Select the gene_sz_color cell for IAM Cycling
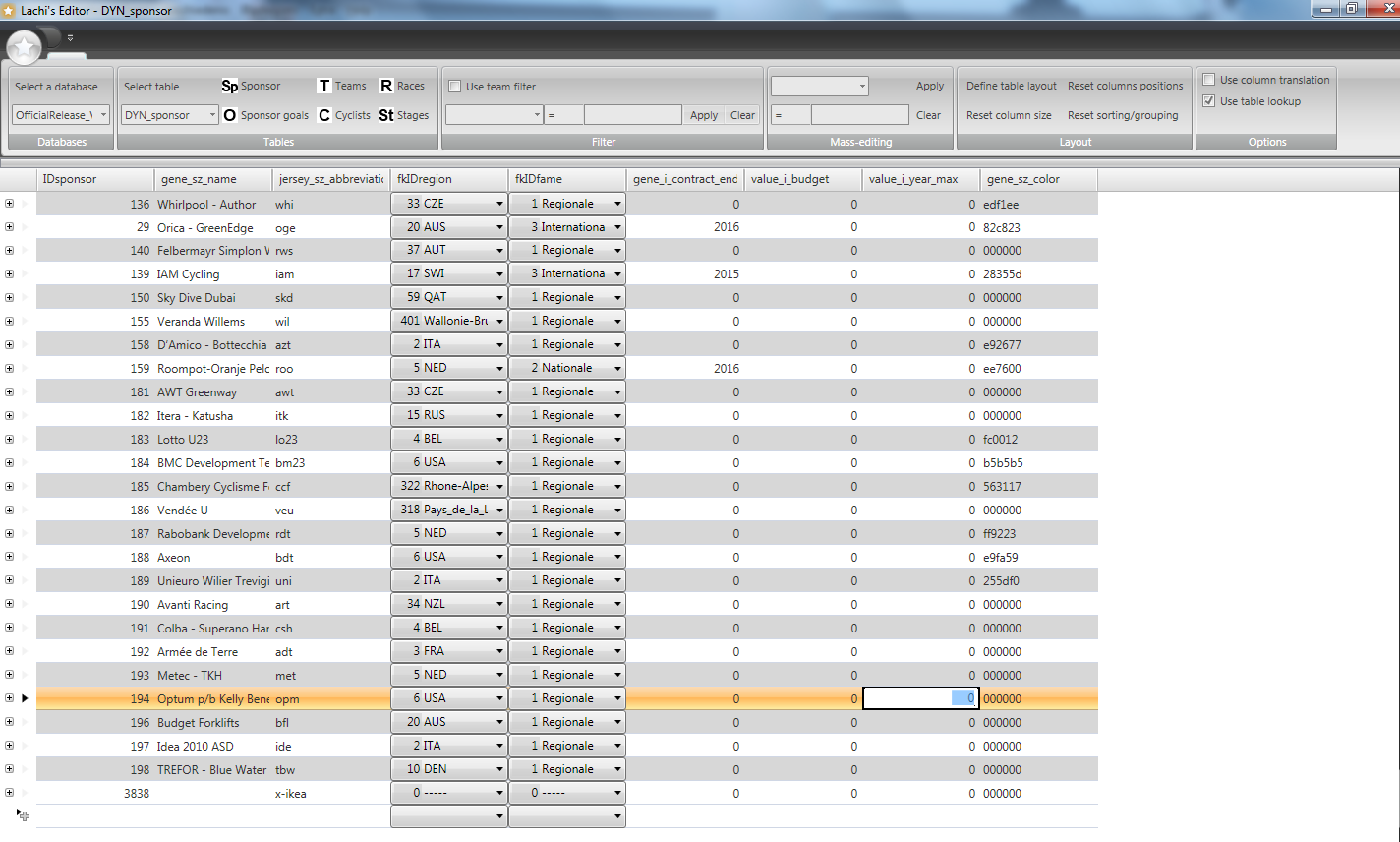Screen dimensions: 1400x842 (x=1037, y=274)
